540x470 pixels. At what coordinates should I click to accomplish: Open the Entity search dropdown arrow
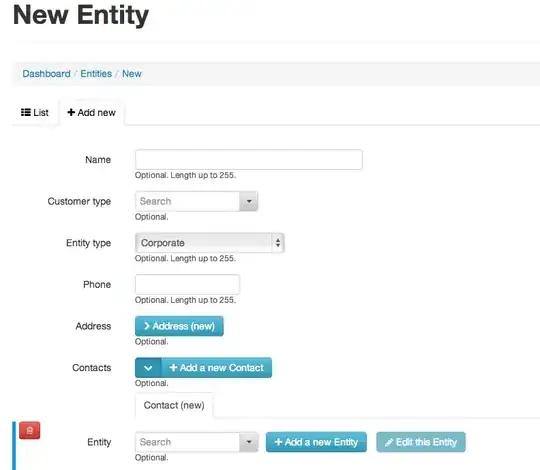pos(249,442)
